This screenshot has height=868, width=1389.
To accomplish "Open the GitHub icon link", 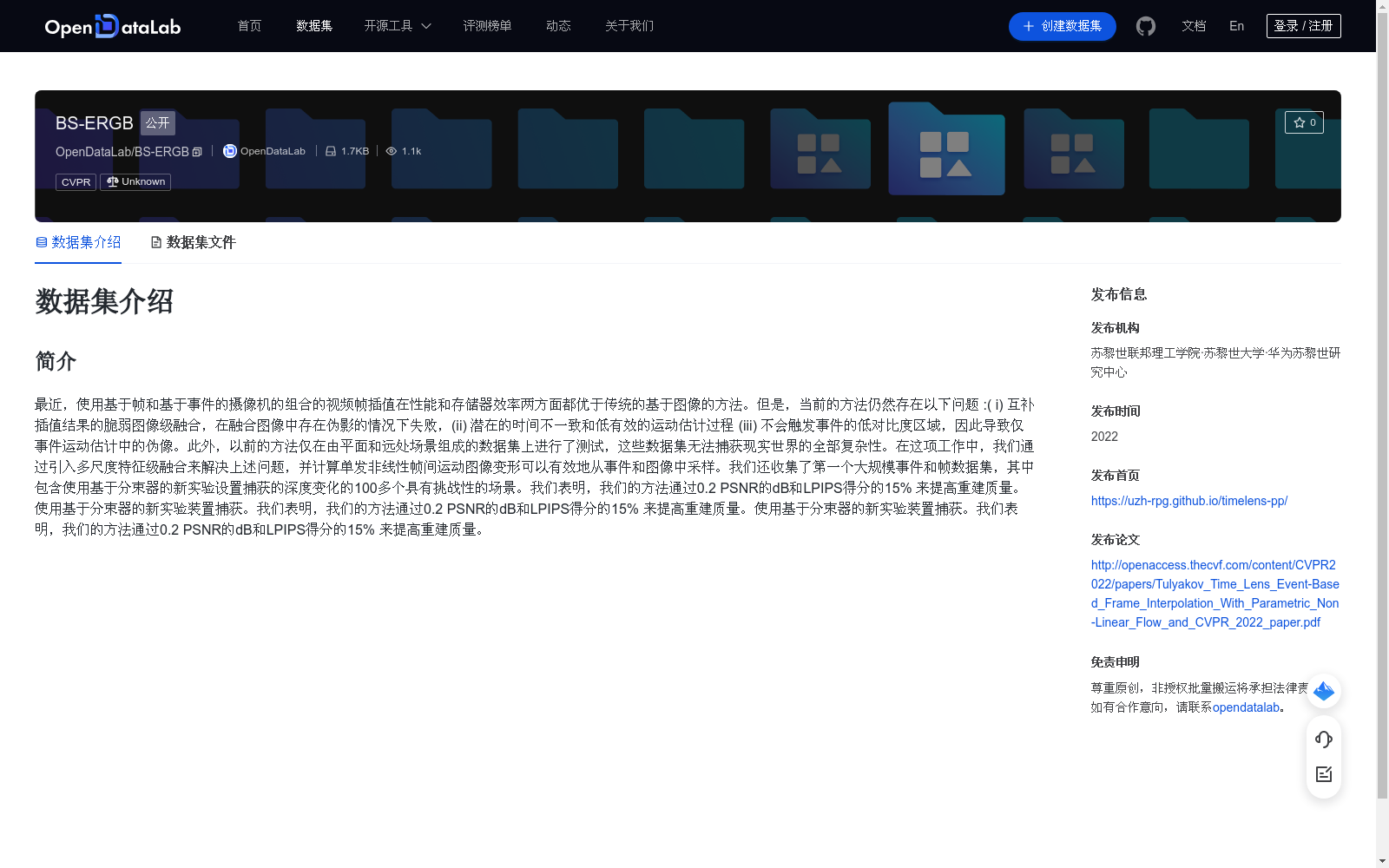I will coord(1146,26).
